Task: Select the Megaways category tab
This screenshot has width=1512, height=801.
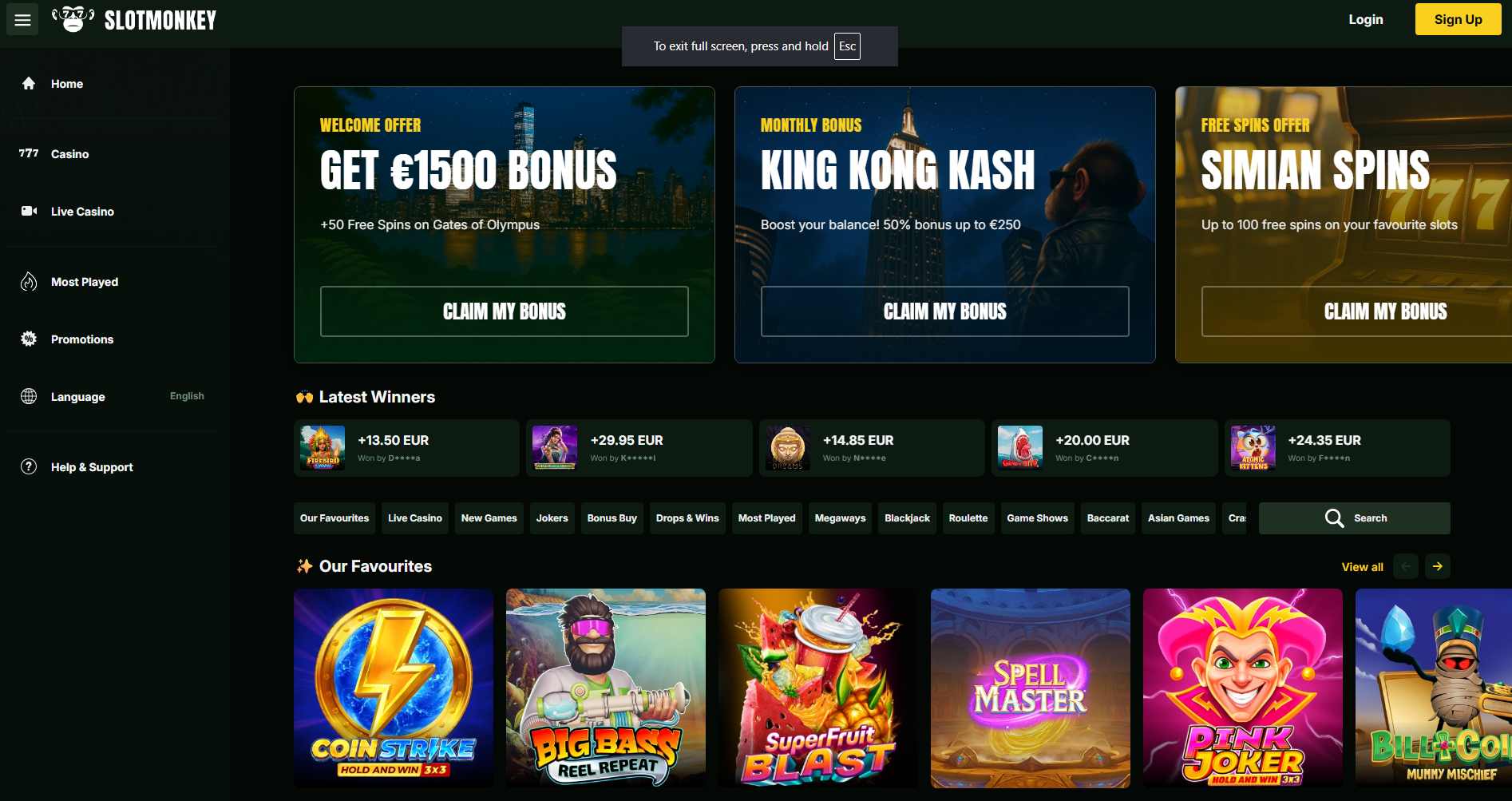Action: coord(840,518)
